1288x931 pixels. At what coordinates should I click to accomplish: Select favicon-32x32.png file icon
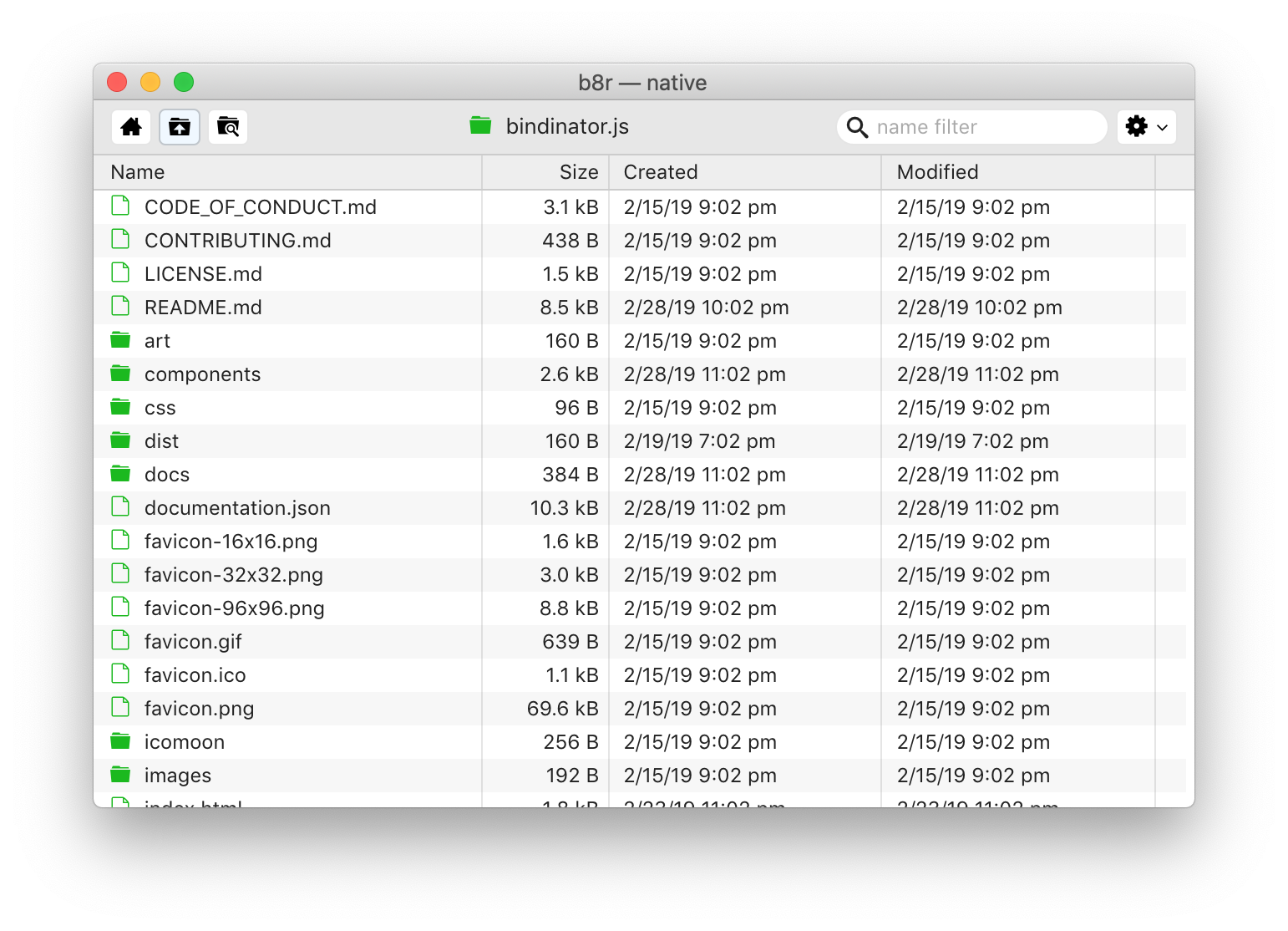tap(120, 573)
